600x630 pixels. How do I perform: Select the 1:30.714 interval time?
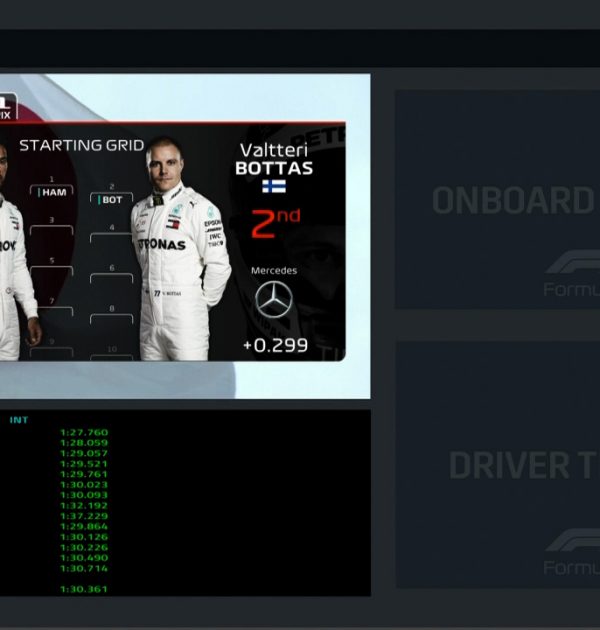84,569
